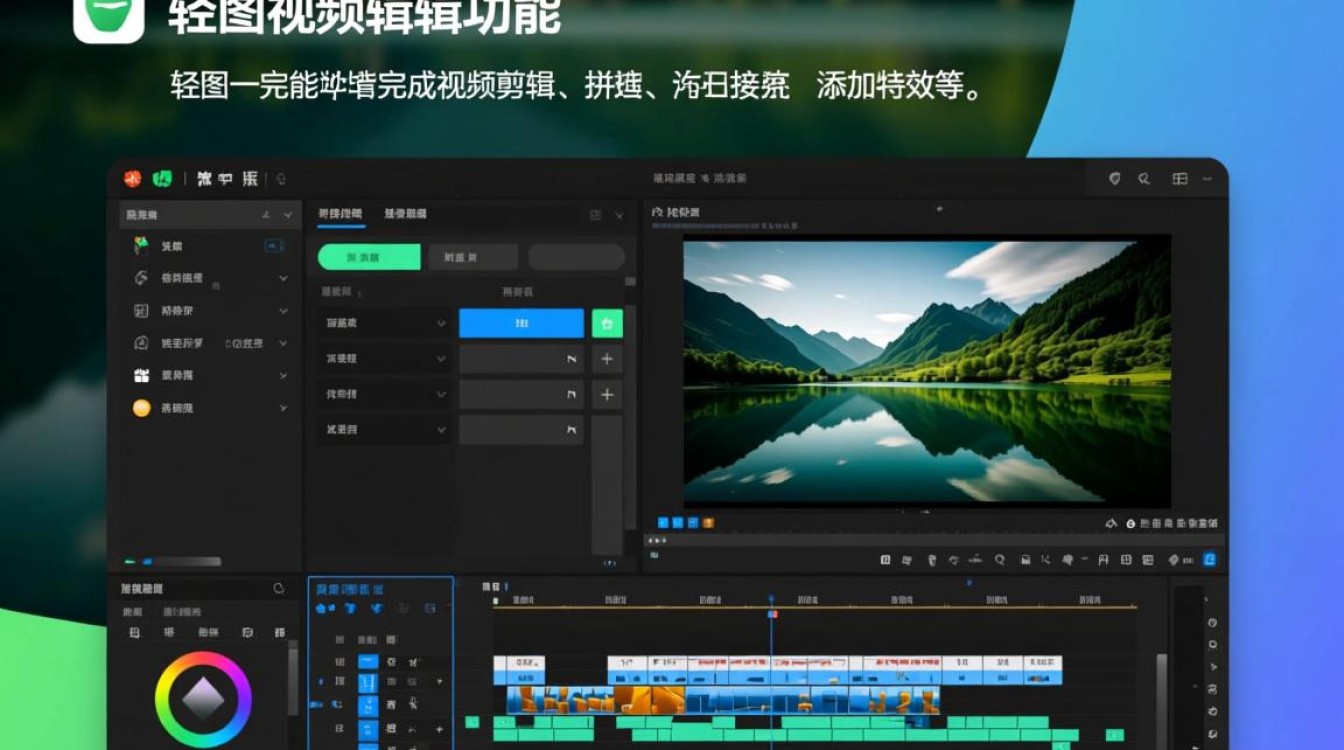Pick a hue on the color wheel
1344x750 pixels.
point(204,699)
